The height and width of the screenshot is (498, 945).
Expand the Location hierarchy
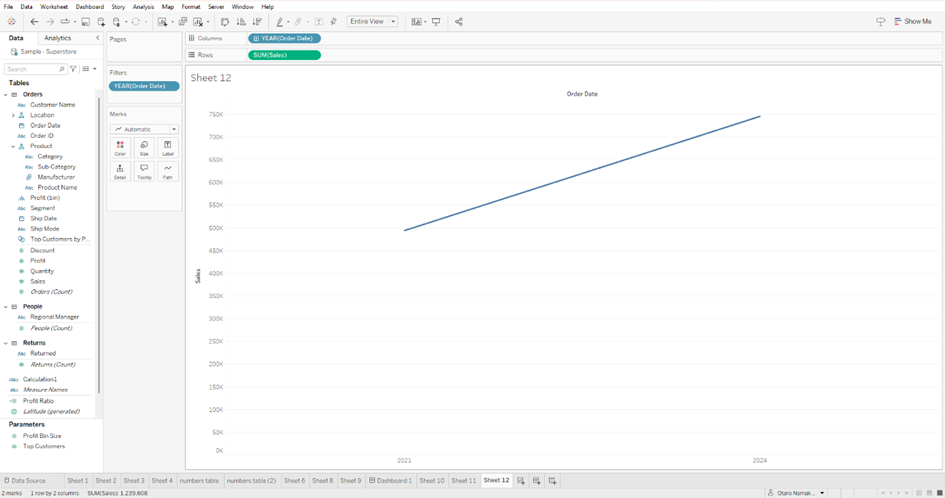pos(13,115)
